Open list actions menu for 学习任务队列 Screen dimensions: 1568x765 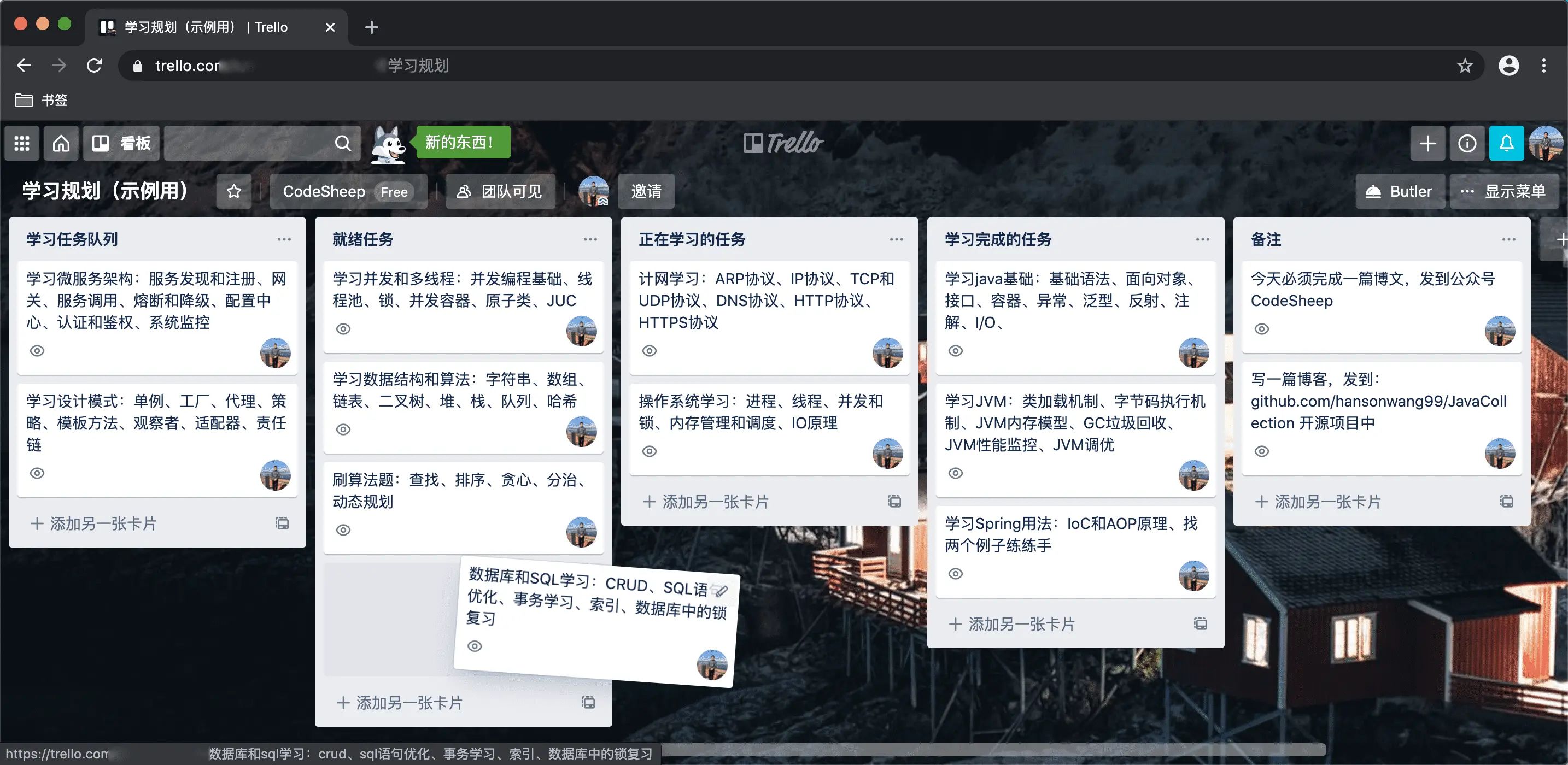(284, 239)
